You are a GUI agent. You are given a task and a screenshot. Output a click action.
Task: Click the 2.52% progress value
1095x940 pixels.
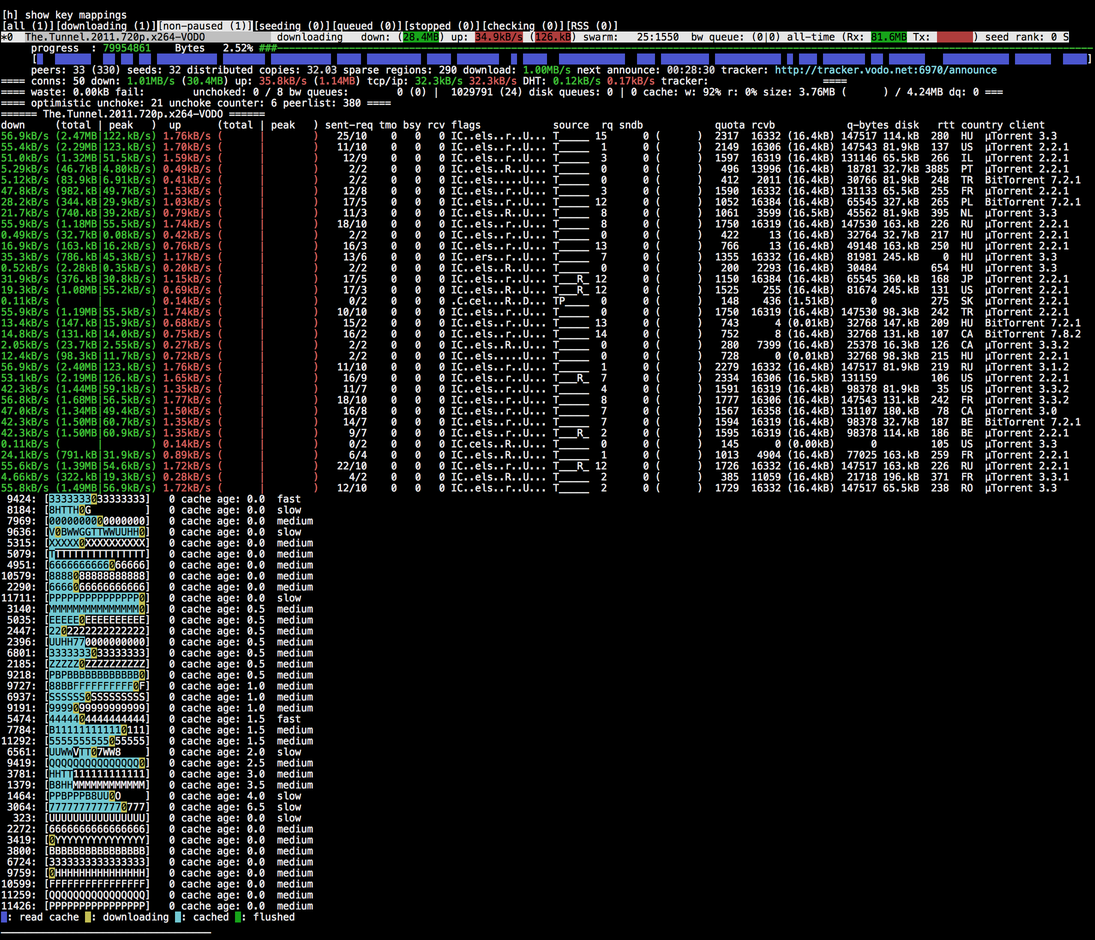[x=238, y=48]
